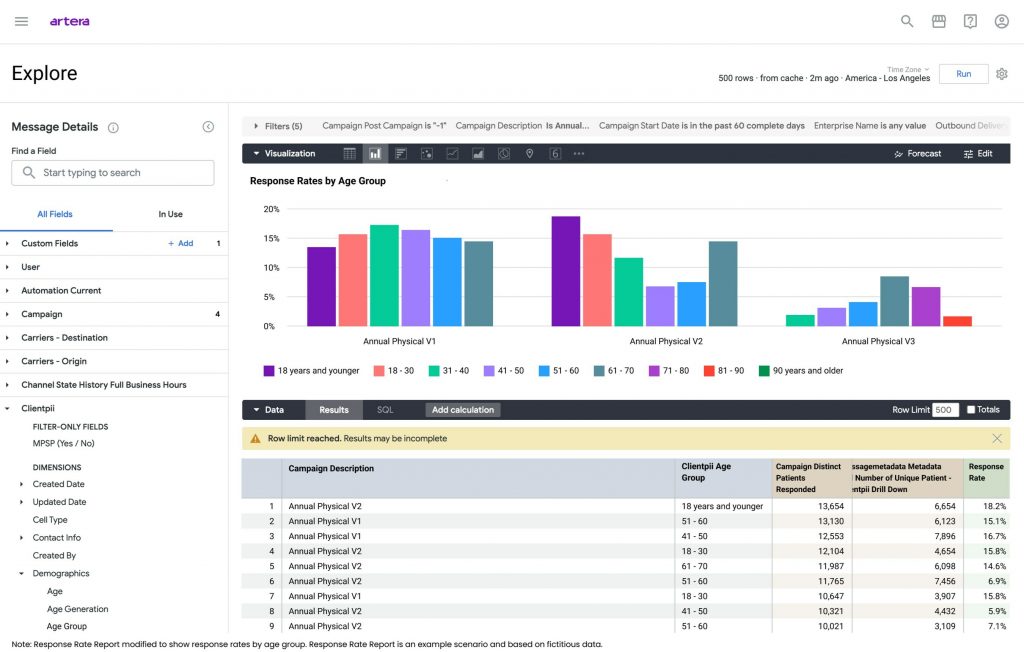Click the Find a Field search box
Screen dimensions: 1024x652
pyautogui.click(x=112, y=172)
